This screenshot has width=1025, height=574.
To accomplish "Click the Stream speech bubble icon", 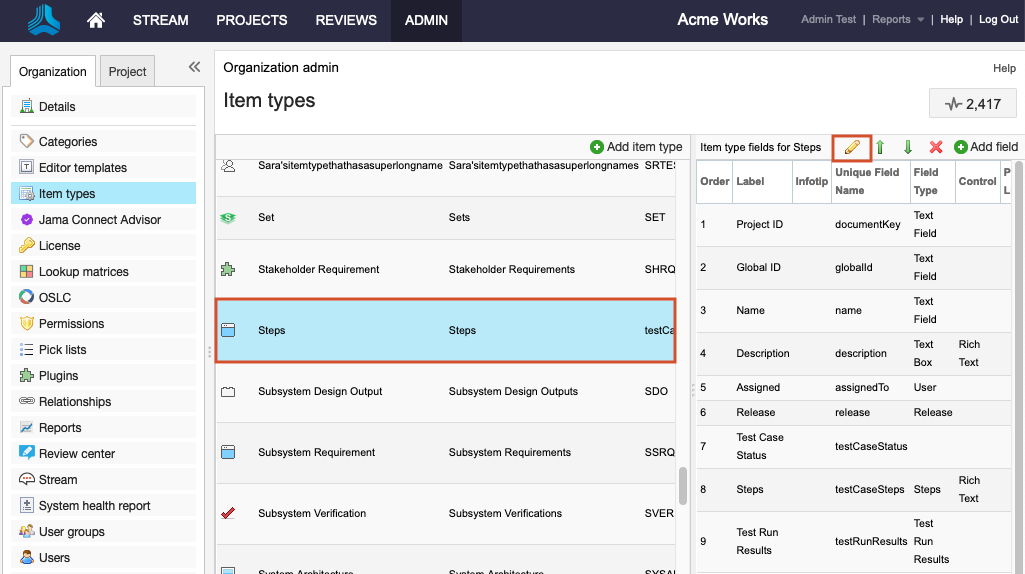I will 26,479.
